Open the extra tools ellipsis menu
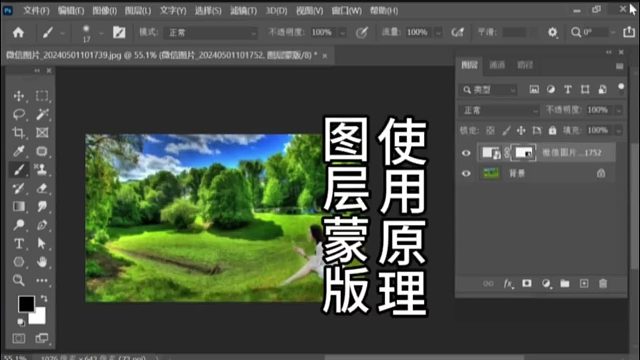The image size is (640, 360). coord(42,280)
